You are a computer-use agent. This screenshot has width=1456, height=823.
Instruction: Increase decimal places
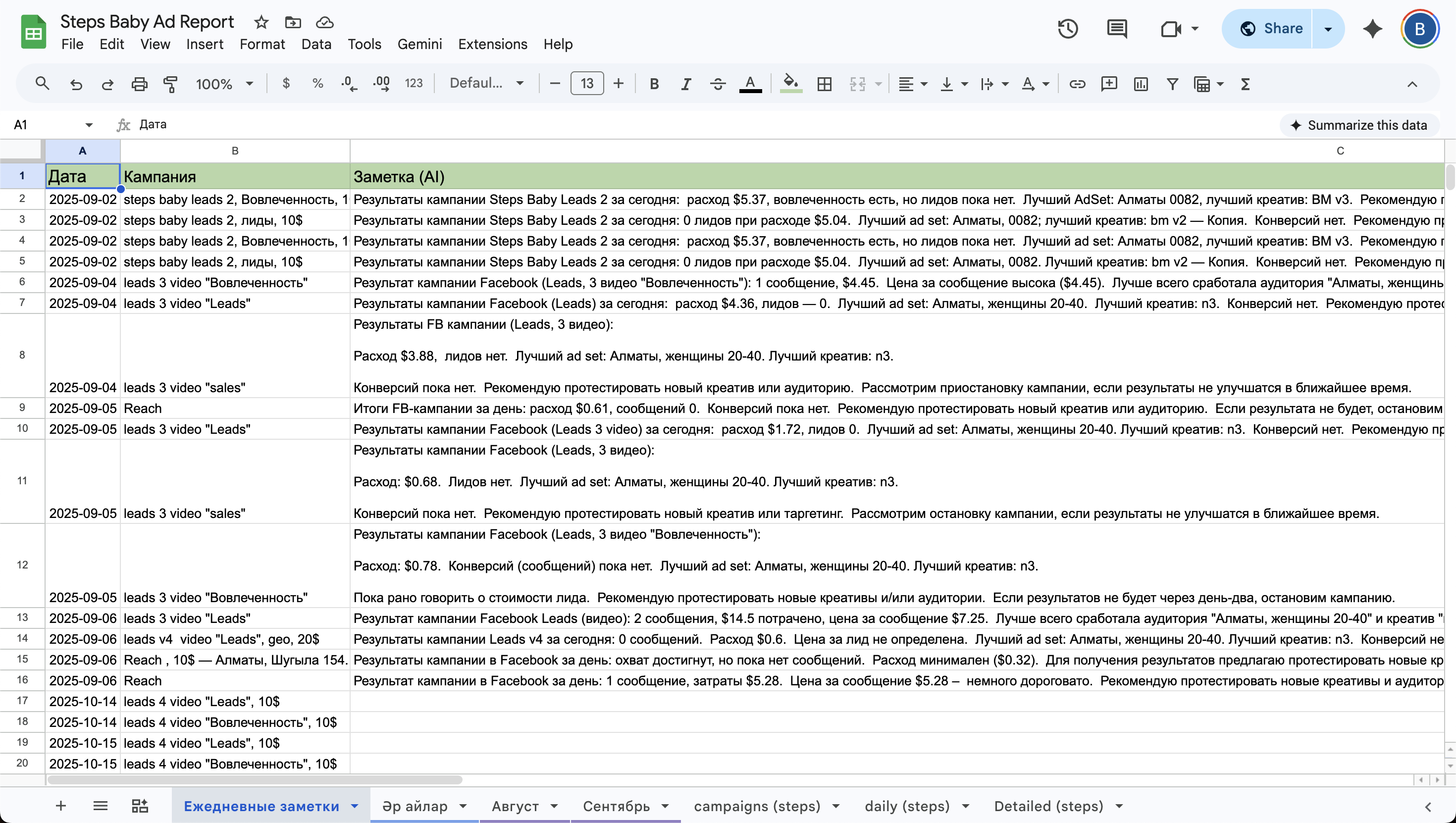tap(381, 84)
